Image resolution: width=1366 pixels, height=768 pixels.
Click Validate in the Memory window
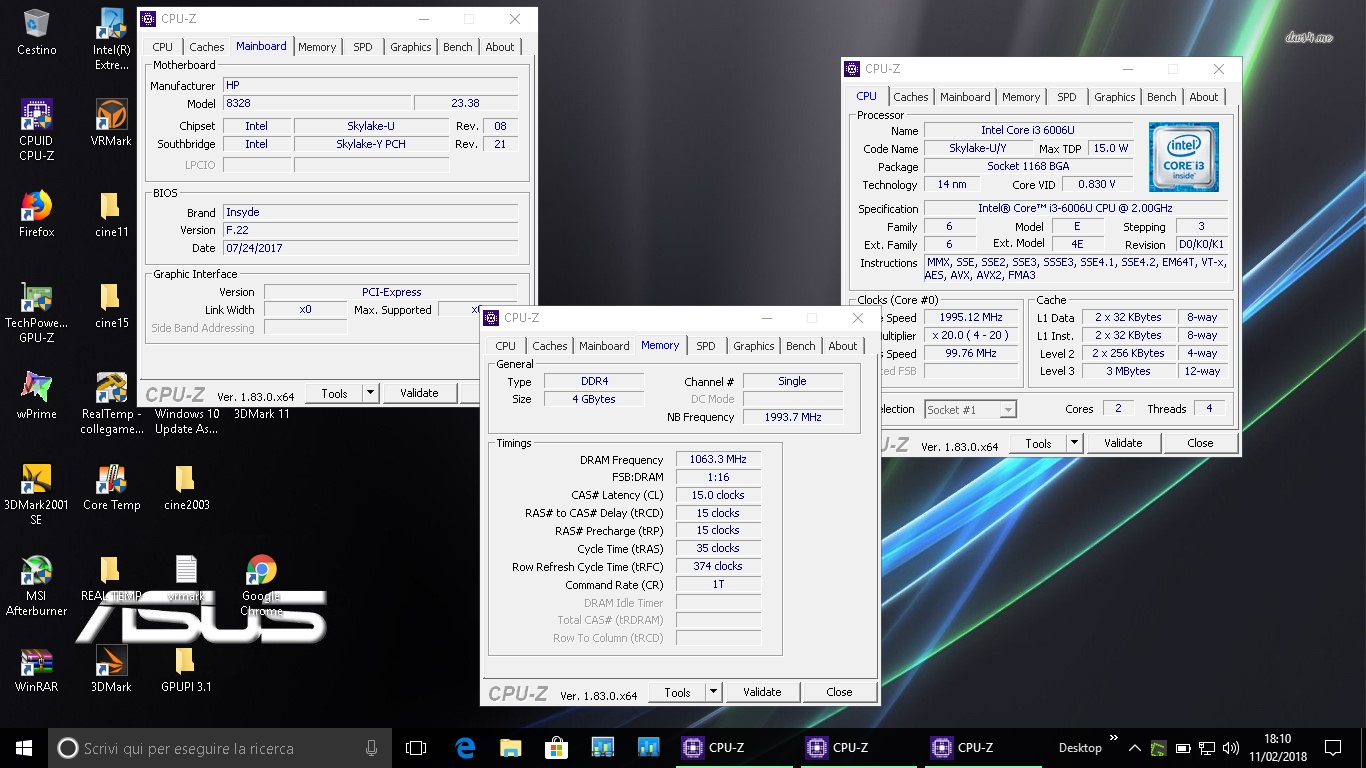click(762, 692)
